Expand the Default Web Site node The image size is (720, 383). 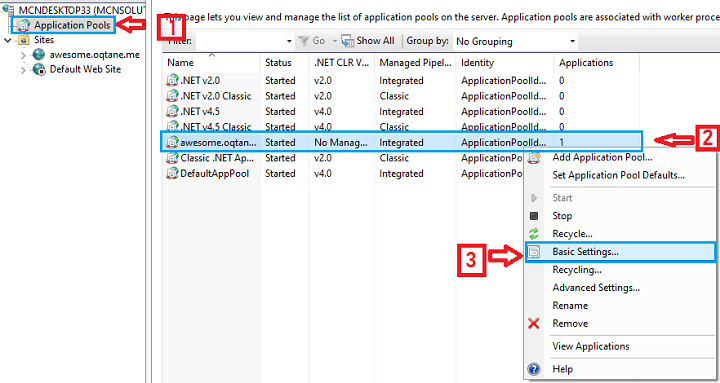coord(23,70)
